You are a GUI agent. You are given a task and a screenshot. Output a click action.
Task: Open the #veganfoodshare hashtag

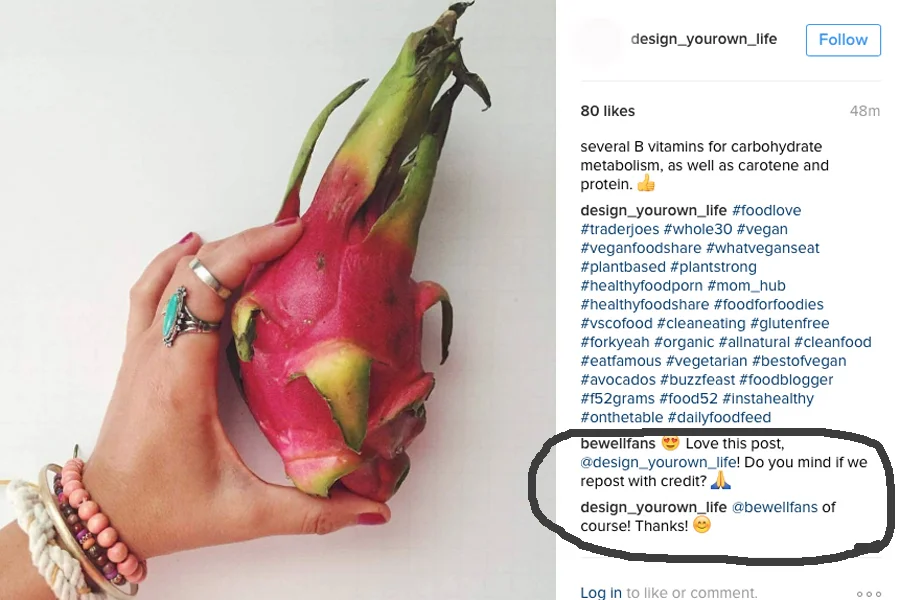[641, 248]
